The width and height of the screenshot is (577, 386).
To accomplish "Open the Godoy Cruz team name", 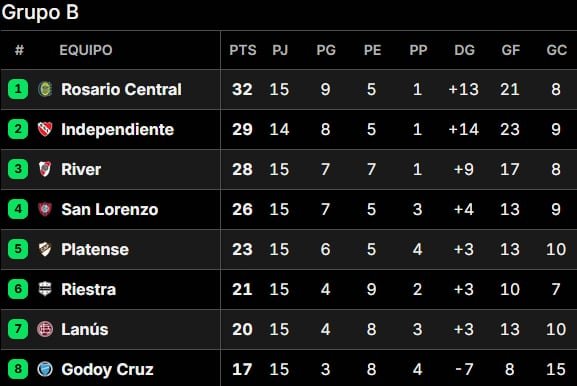I will click(107, 369).
